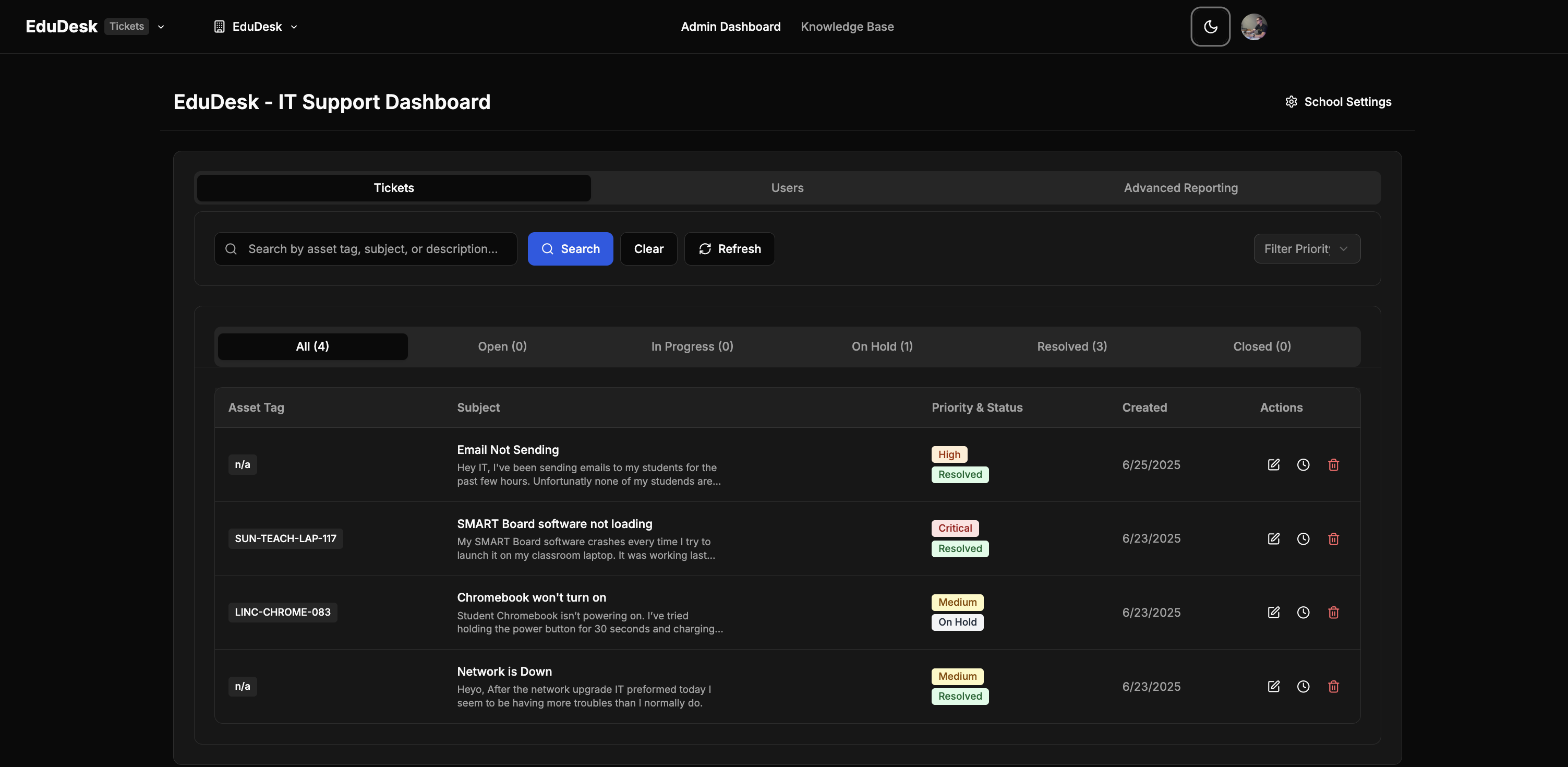Expand the Tickets product dropdown chevron
Image resolution: width=1568 pixels, height=767 pixels.
(x=161, y=27)
